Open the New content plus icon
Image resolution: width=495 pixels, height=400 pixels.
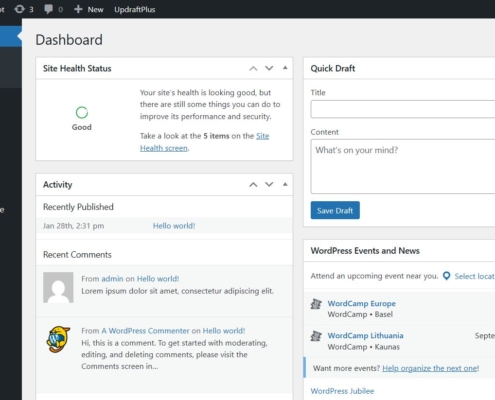[78, 9]
